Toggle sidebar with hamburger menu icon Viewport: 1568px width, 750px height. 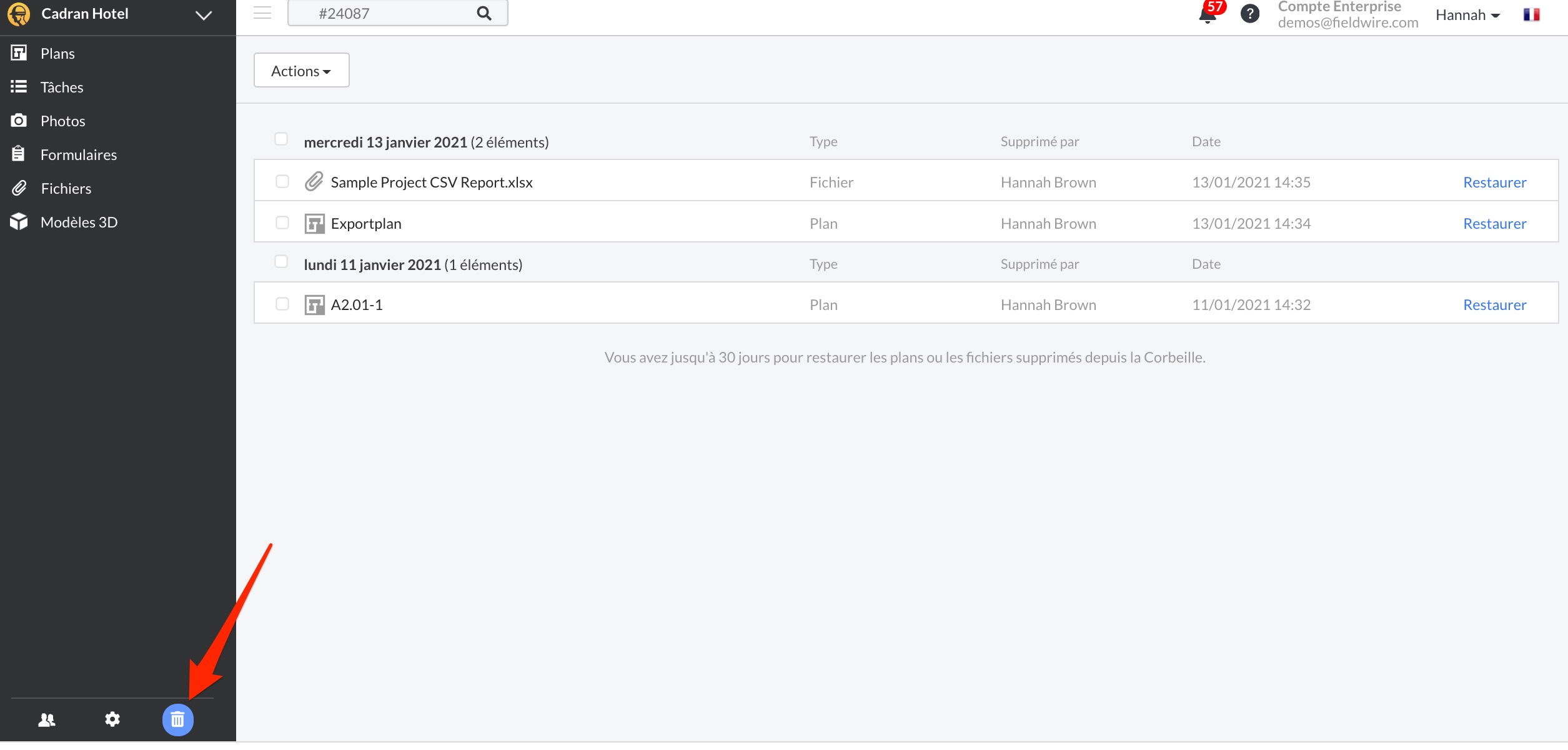click(x=262, y=13)
